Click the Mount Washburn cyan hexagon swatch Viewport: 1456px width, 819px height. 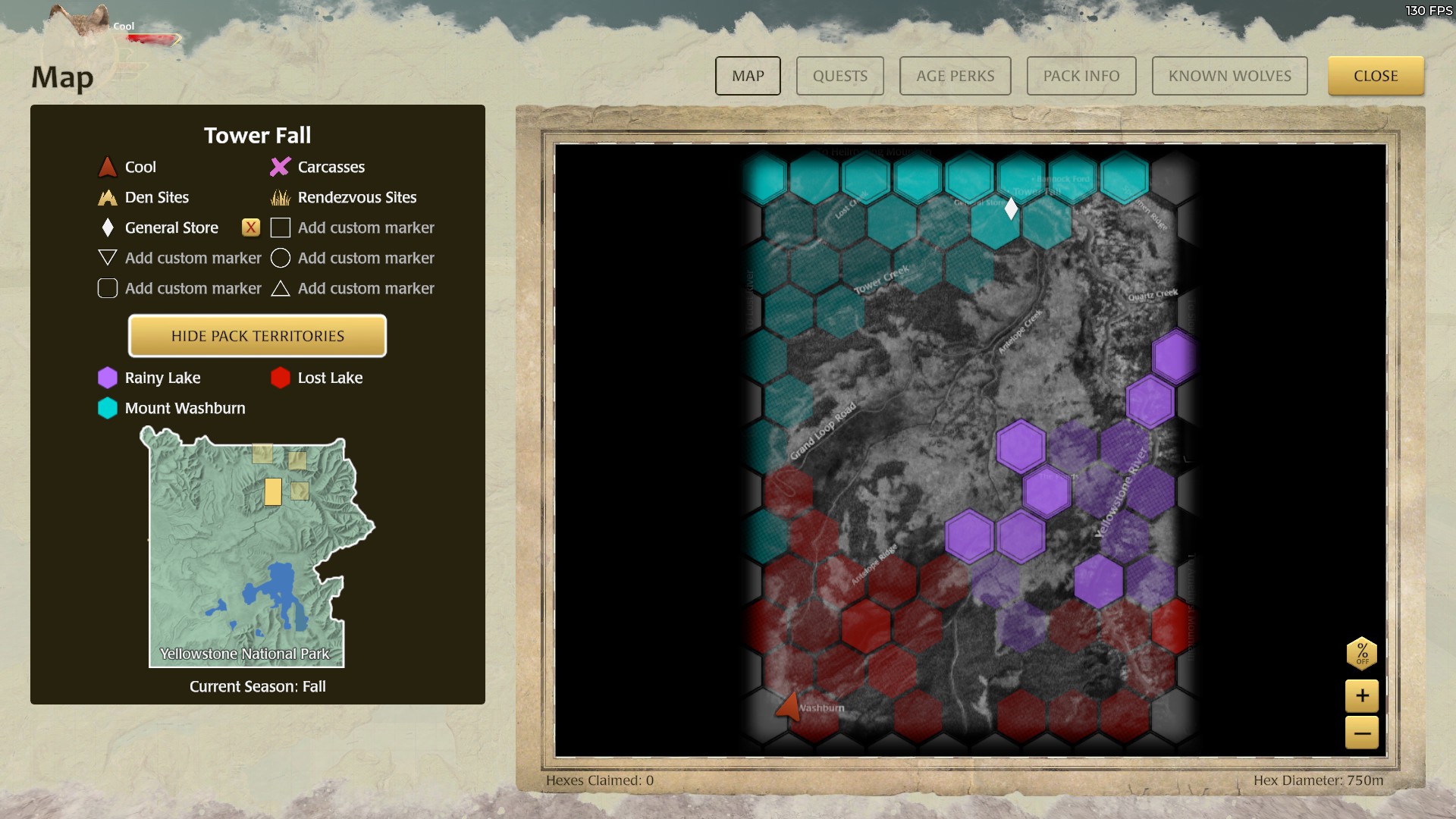[108, 408]
